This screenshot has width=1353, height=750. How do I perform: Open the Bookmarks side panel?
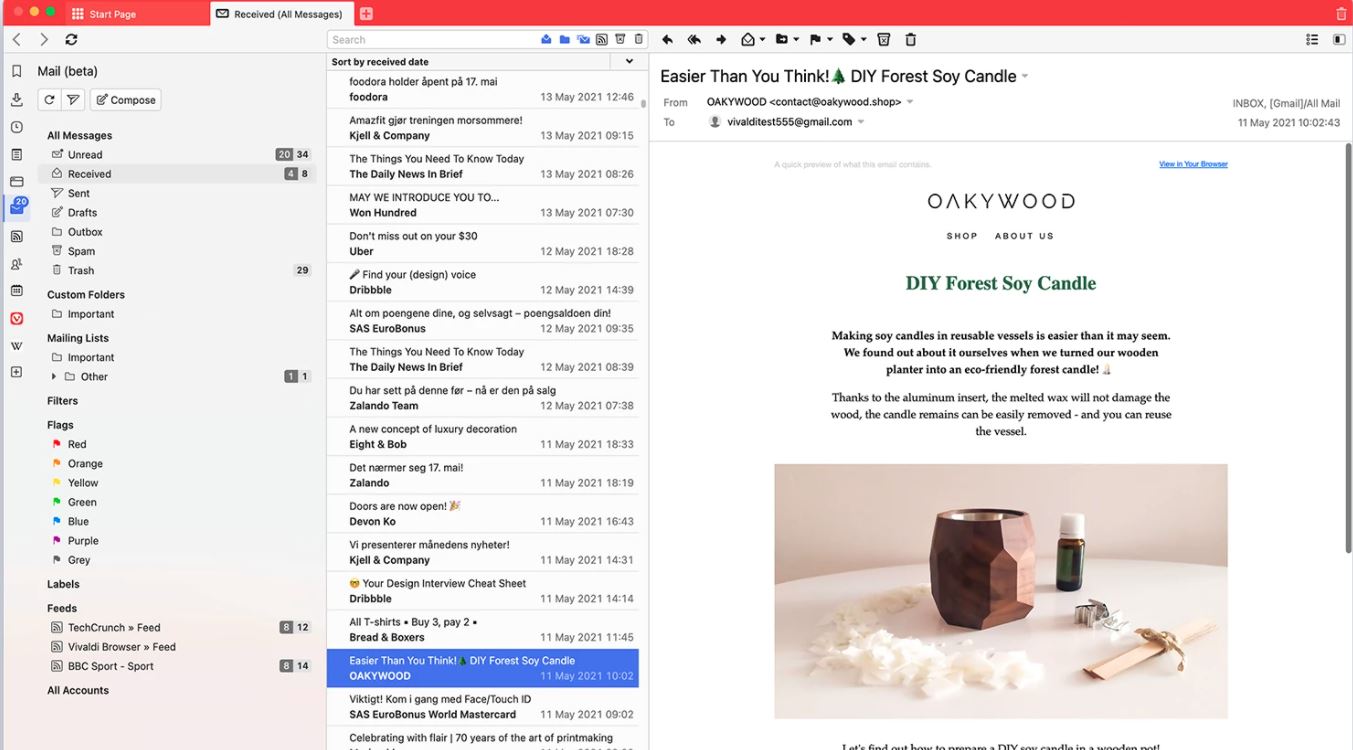(16, 71)
